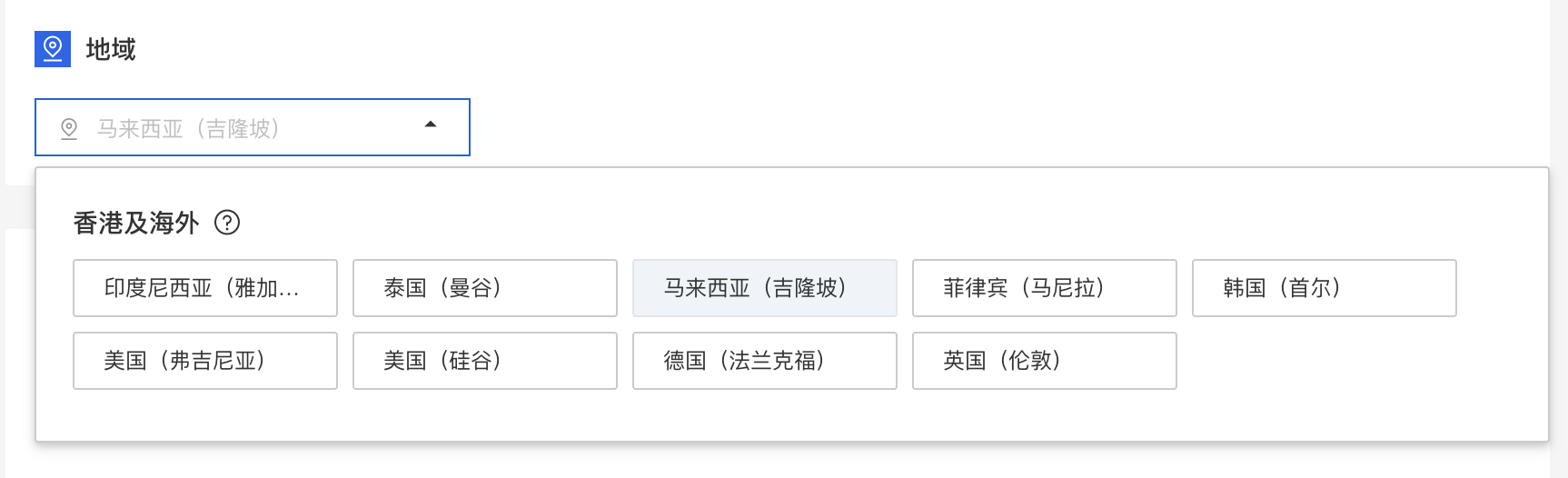1568x478 pixels.
Task: Click the help question mark beside 香港及海外
Action: [x=227, y=223]
